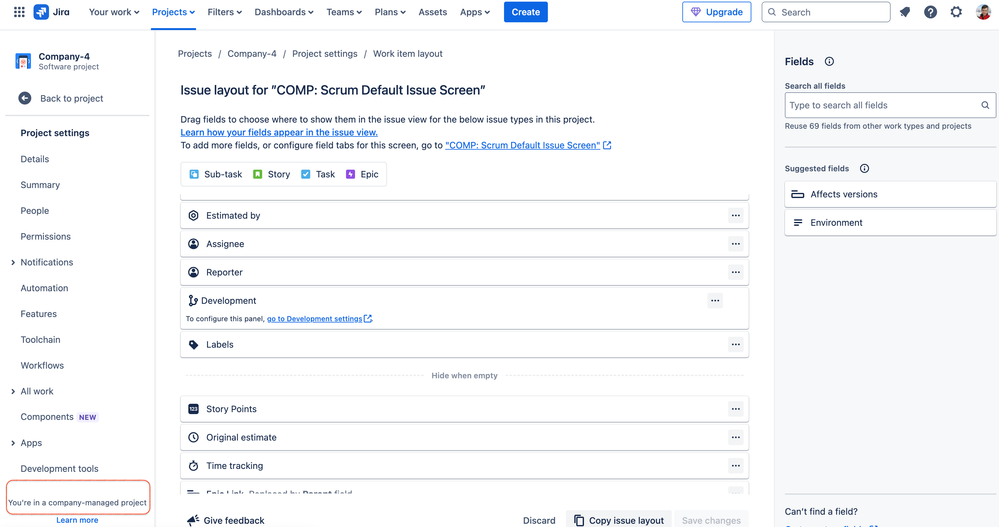Image resolution: width=999 pixels, height=527 pixels.
Task: Click Project settings in the breadcrumb
Action: click(325, 54)
